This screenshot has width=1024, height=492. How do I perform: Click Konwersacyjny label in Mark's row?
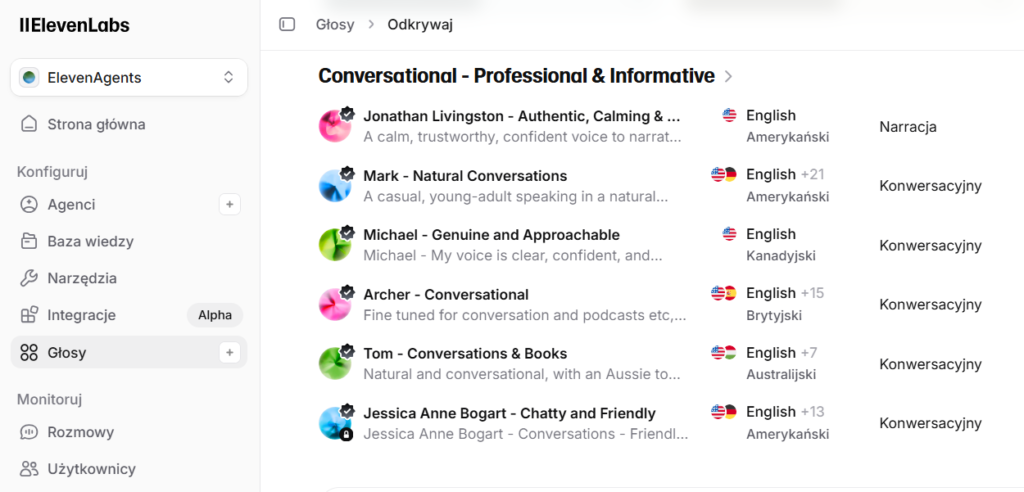[x=931, y=186]
